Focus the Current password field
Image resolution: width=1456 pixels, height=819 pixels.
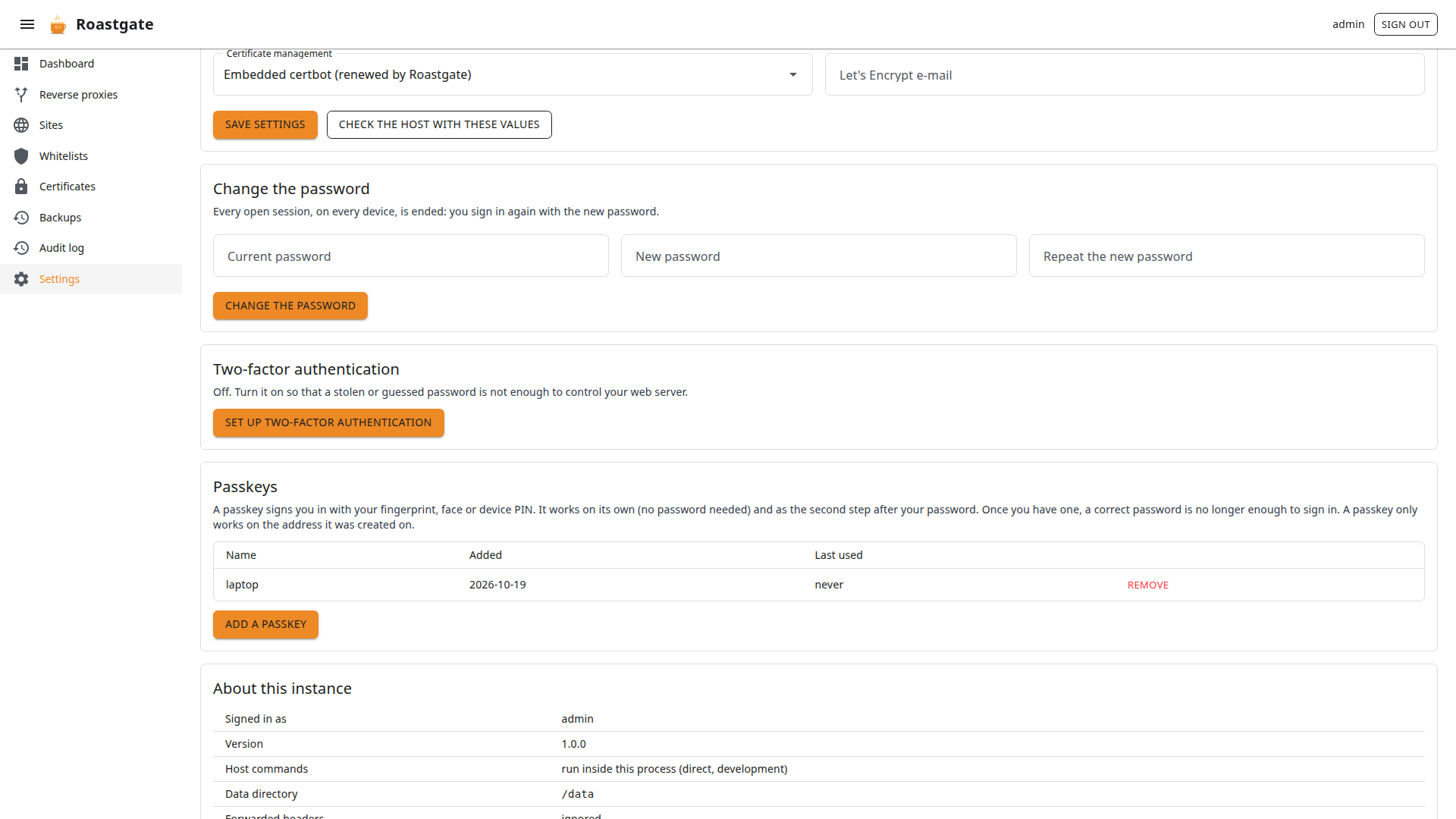coord(410,256)
